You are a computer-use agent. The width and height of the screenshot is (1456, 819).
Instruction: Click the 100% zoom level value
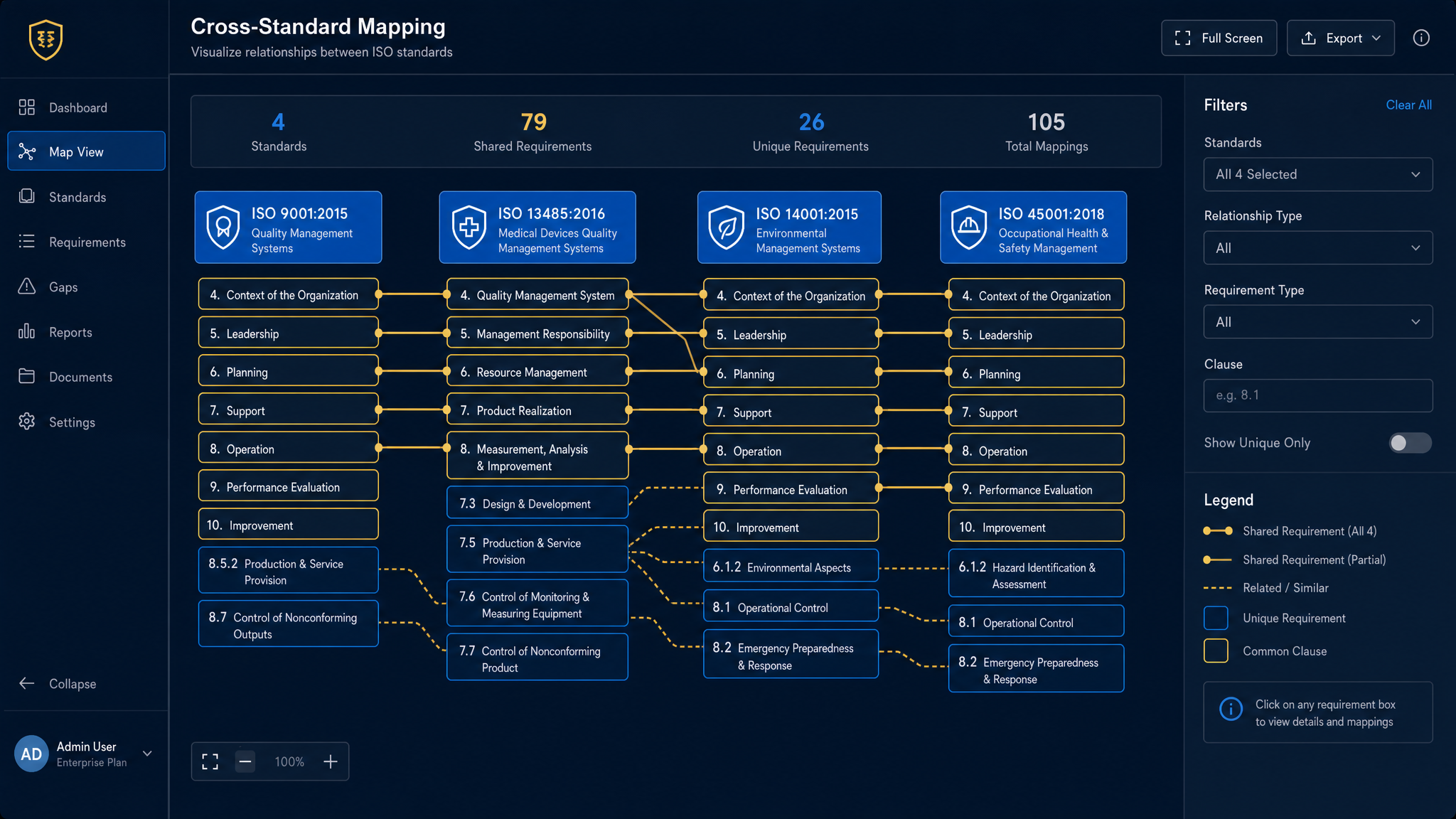289,761
